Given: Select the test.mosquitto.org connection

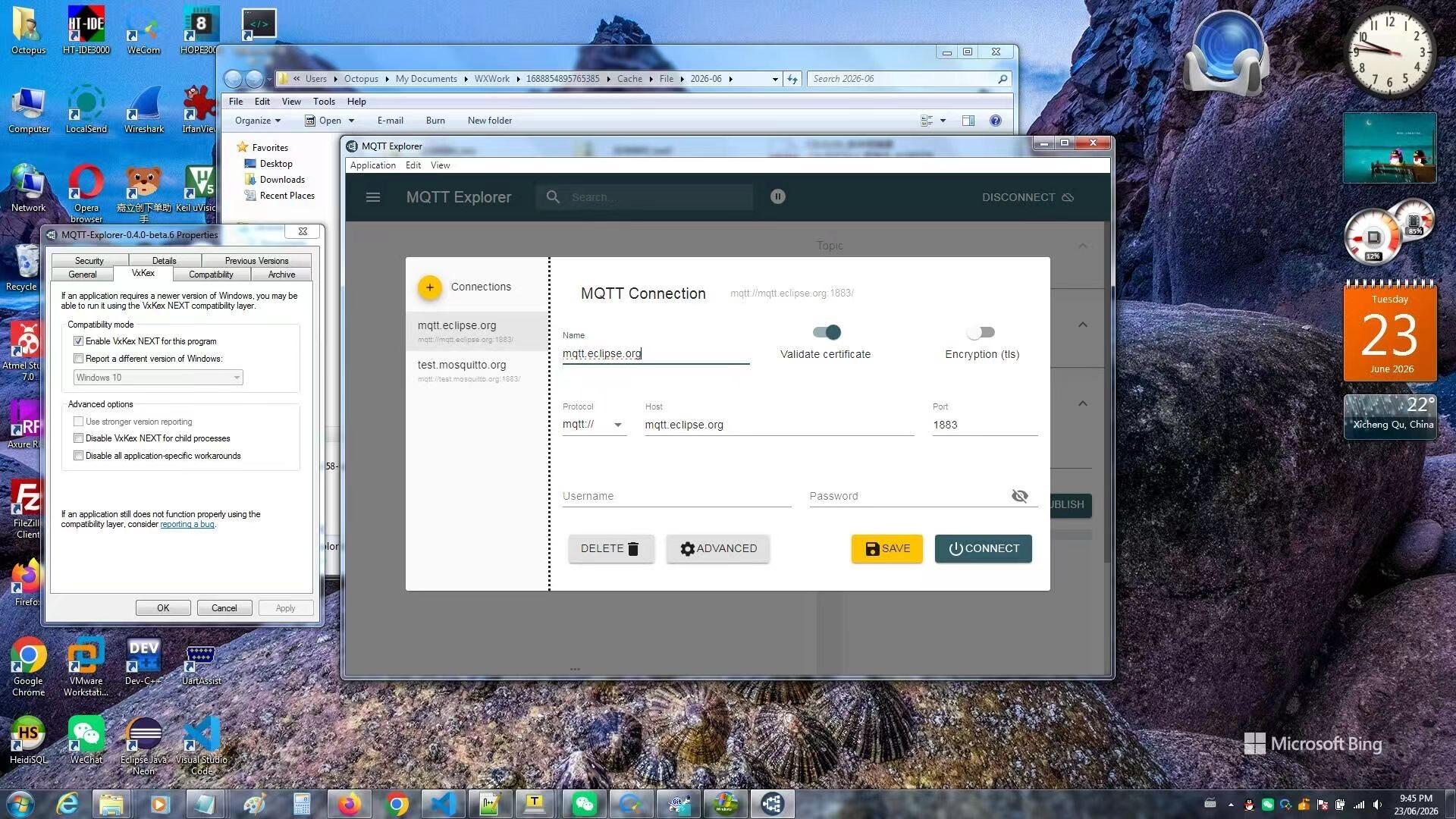Looking at the screenshot, I should point(477,371).
